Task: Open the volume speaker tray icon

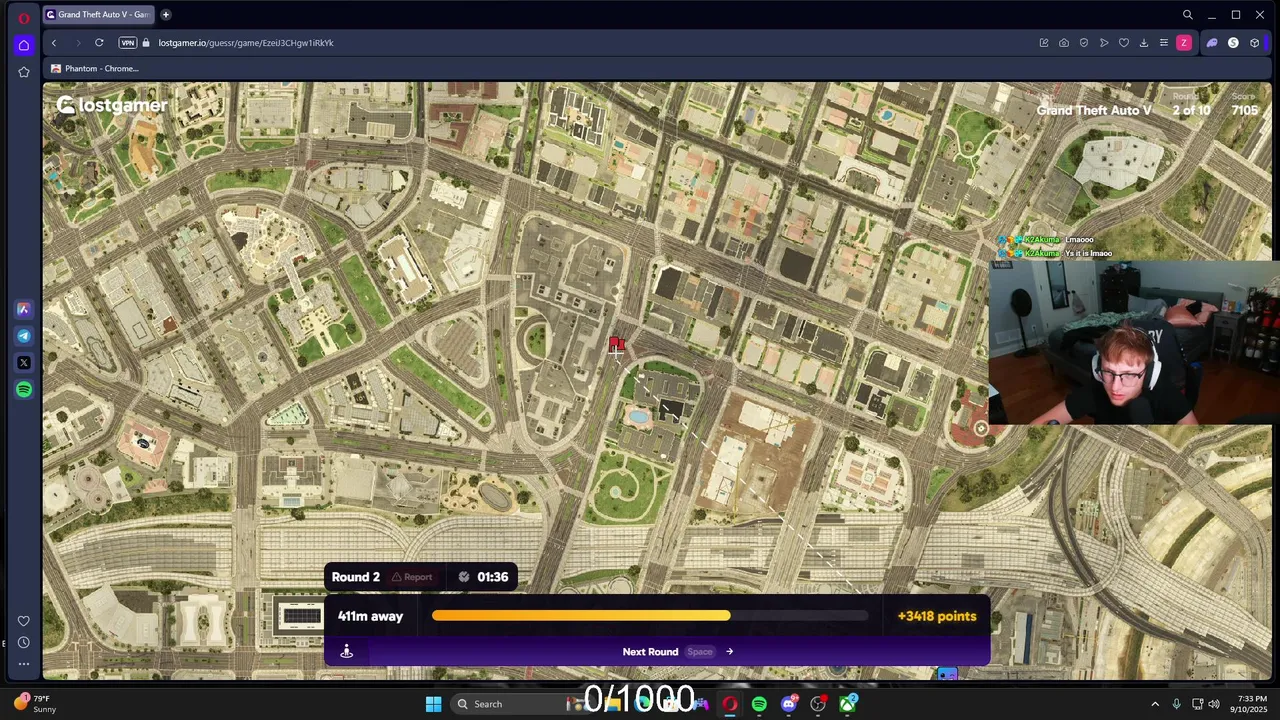Action: coord(1213,704)
